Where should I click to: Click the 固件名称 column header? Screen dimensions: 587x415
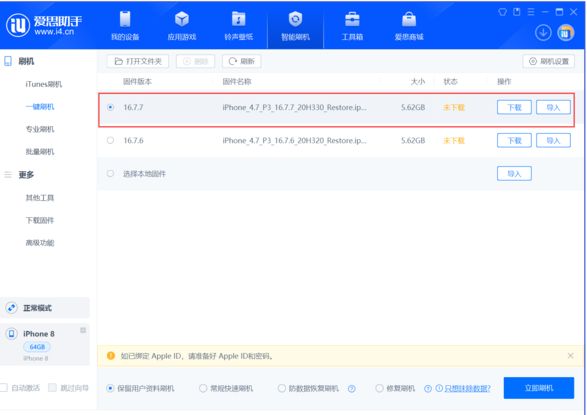tap(237, 82)
